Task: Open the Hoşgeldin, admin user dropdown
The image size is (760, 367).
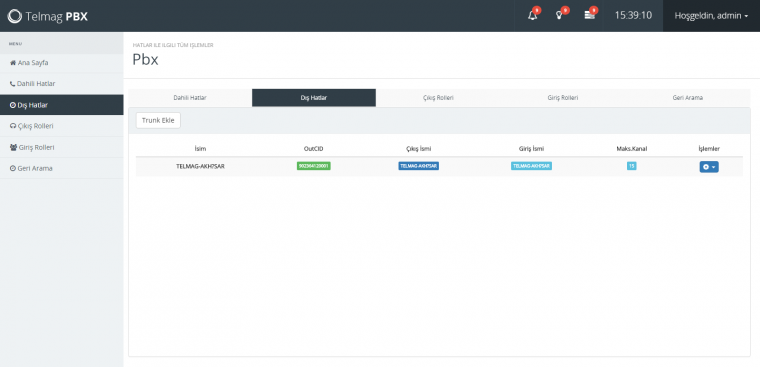Action: click(x=711, y=16)
